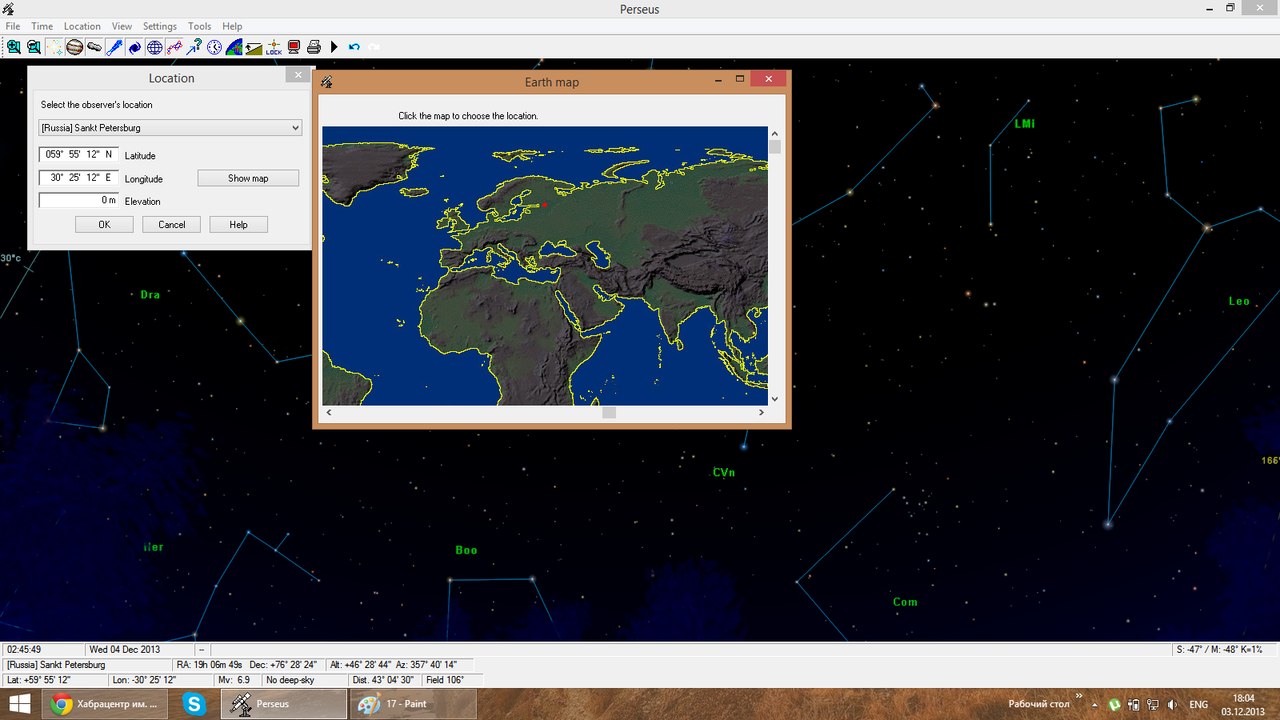Click the map horizontal scrollbar right arrow
The image size is (1280, 720).
[x=761, y=412]
